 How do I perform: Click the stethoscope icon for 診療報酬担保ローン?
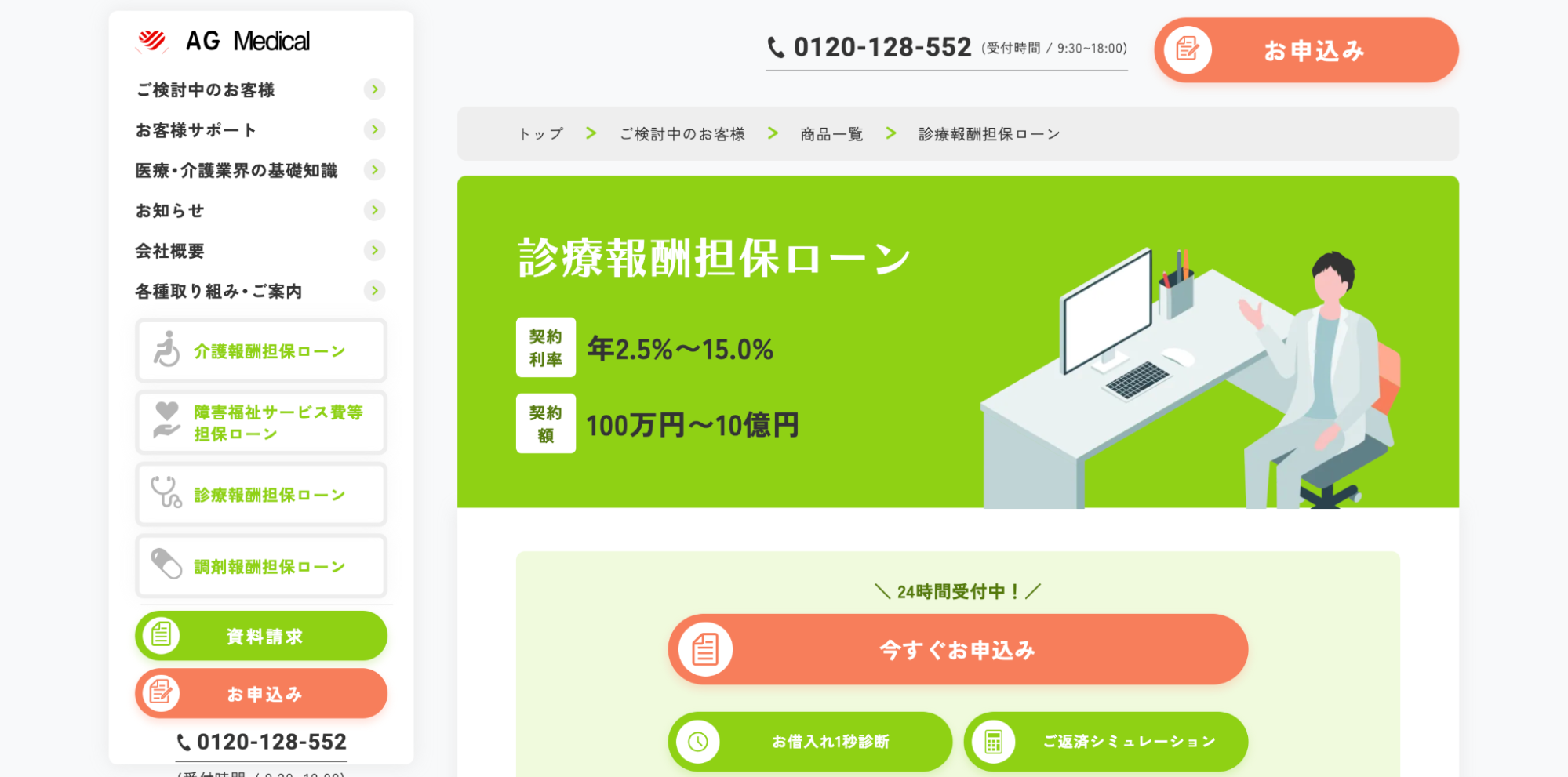pos(166,492)
